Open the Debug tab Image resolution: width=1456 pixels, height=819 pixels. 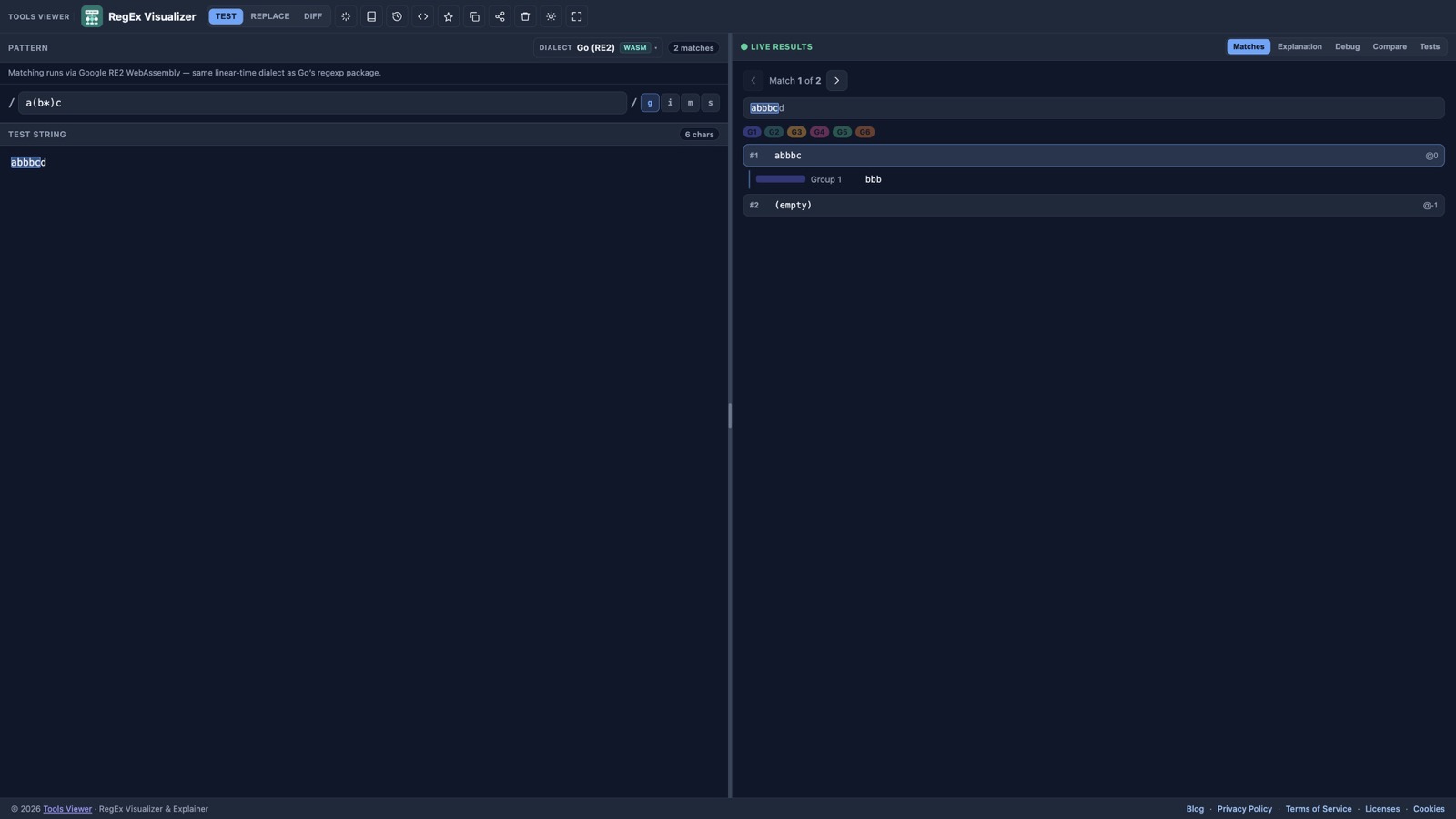click(1347, 47)
